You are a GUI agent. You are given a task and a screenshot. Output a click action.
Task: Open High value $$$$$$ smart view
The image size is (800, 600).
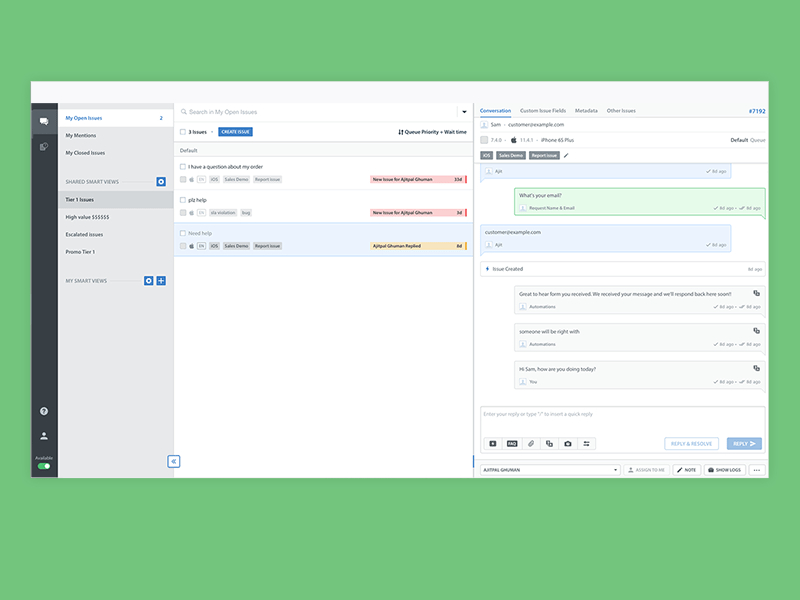[x=116, y=217]
